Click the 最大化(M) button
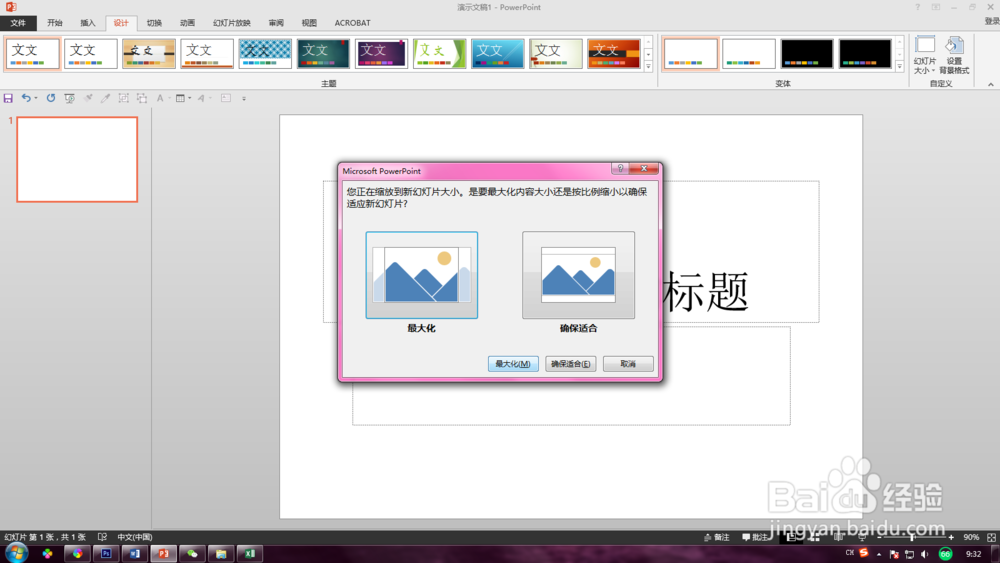This screenshot has width=1000, height=563. point(513,363)
